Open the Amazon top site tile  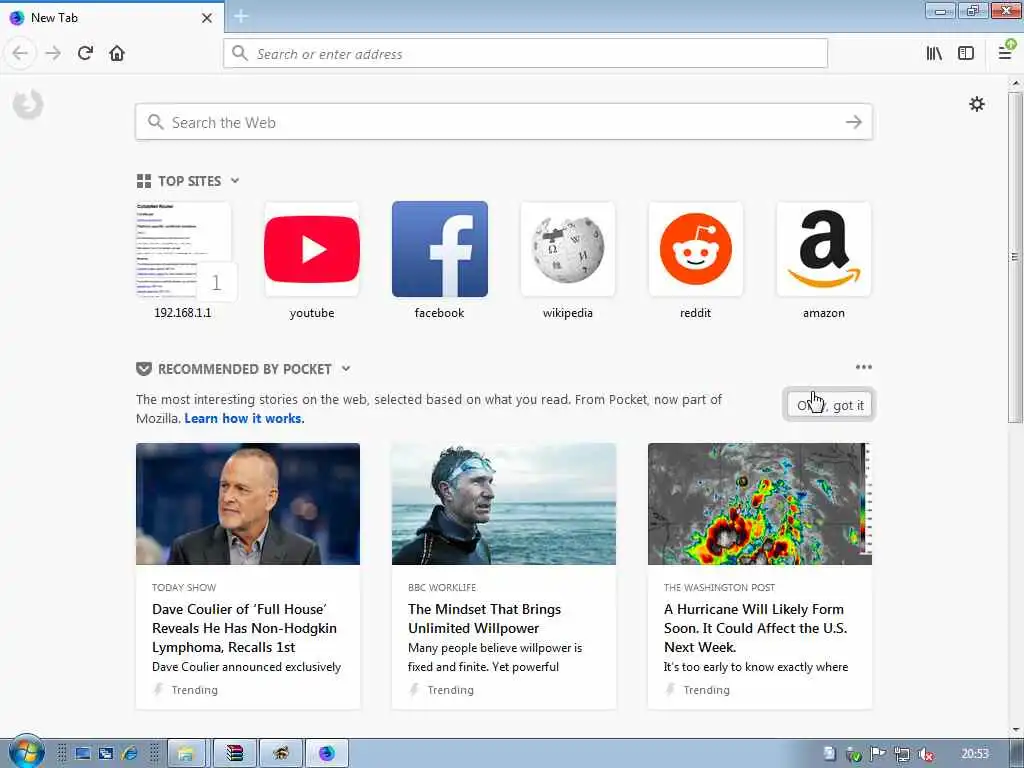pyautogui.click(x=824, y=249)
